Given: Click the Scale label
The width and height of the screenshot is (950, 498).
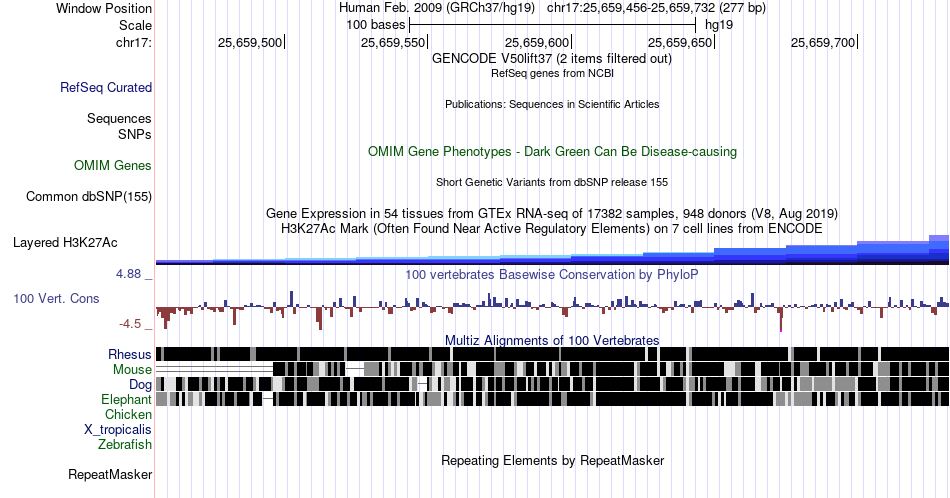Looking at the screenshot, I should [136, 25].
